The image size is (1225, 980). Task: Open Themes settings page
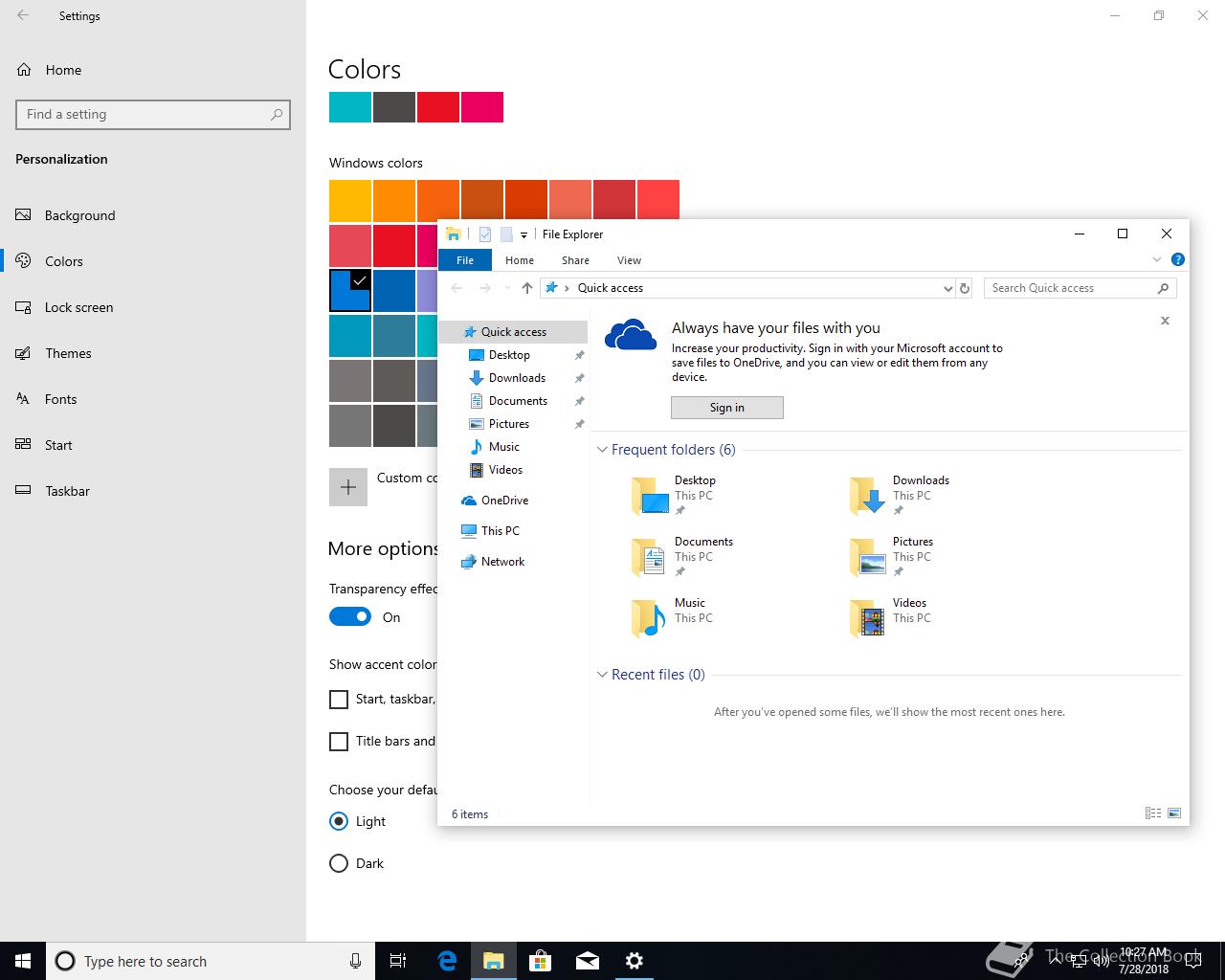(153, 353)
